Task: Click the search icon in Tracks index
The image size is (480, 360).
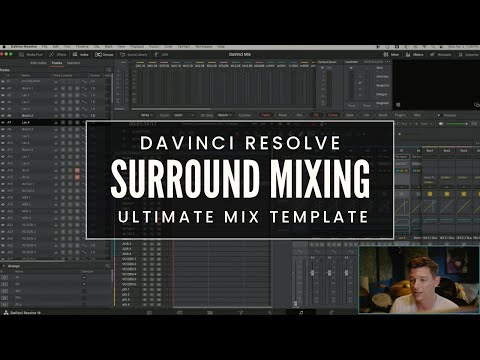Action: pos(109,70)
